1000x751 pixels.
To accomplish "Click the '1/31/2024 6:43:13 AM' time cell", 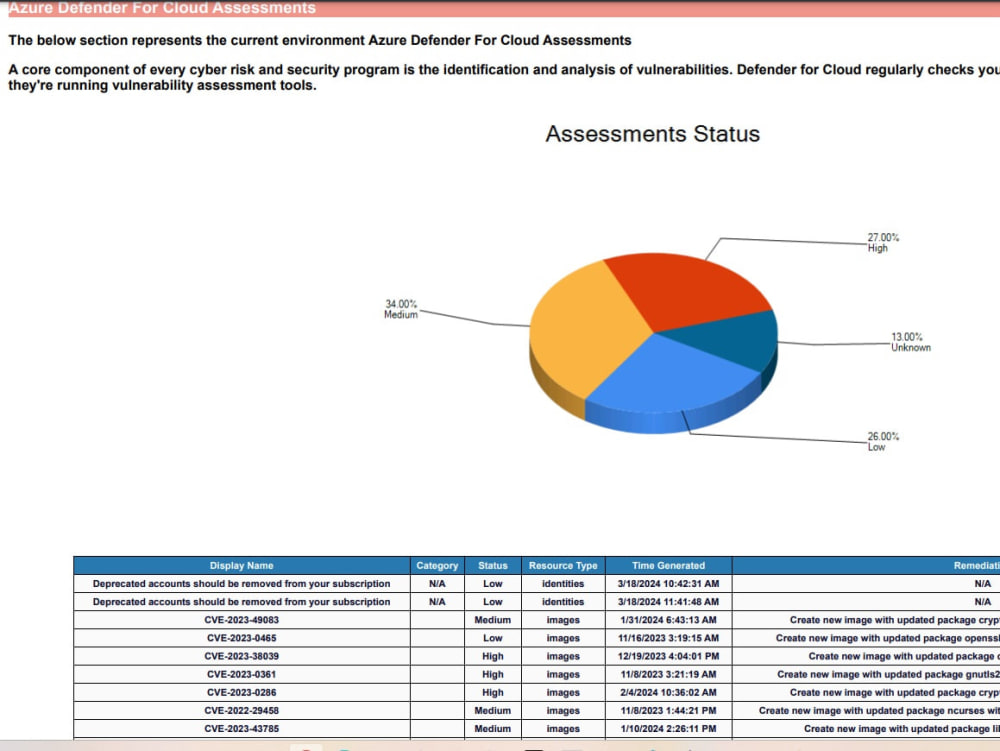I will [668, 620].
